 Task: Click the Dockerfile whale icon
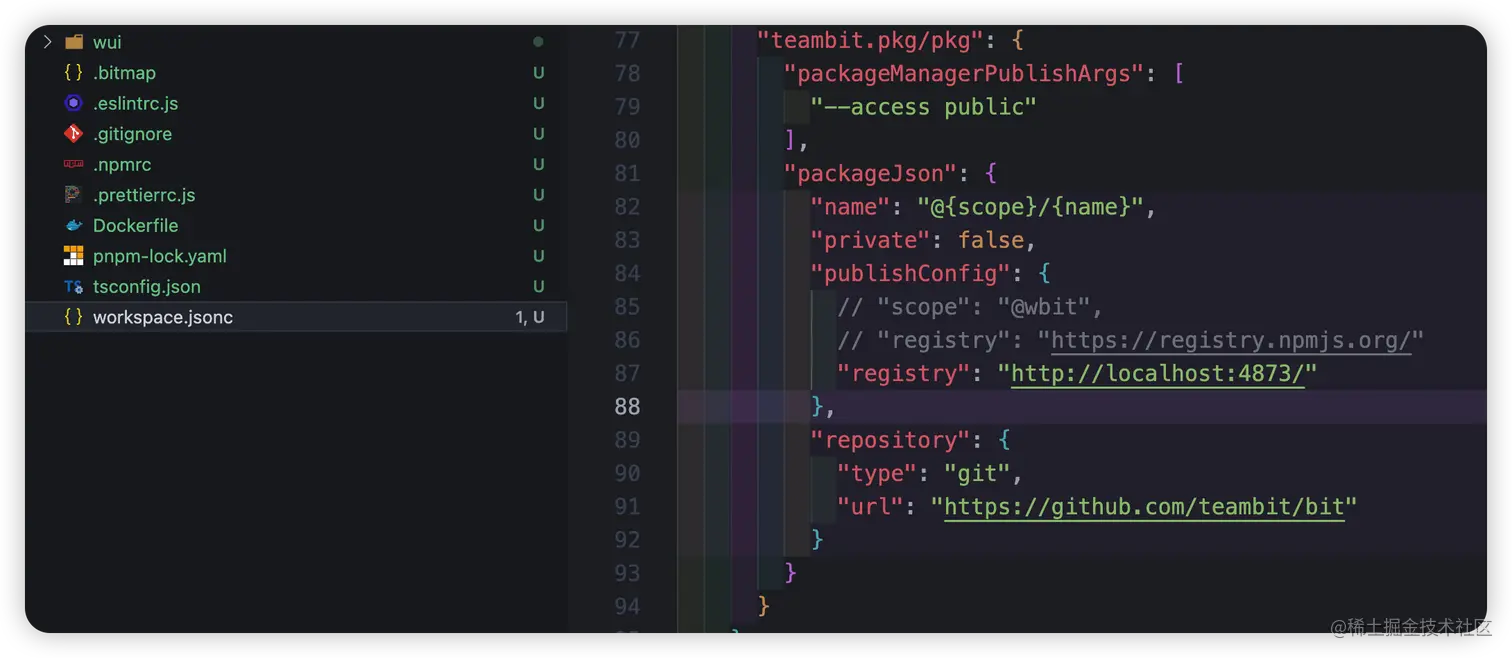click(x=73, y=226)
